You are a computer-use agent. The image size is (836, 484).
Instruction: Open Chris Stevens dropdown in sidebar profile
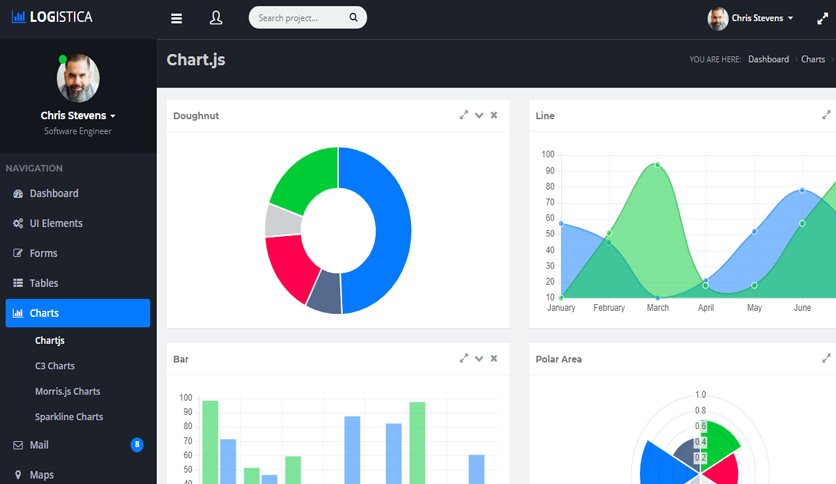pos(78,116)
